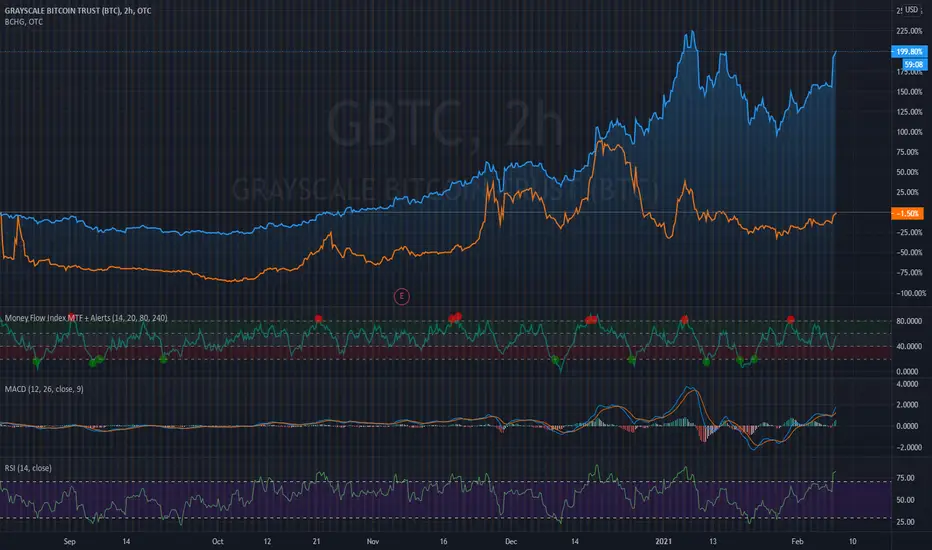The width and height of the screenshot is (932, 550).
Task: Click the -2.0000 MACD scale value
Action: click(907, 448)
